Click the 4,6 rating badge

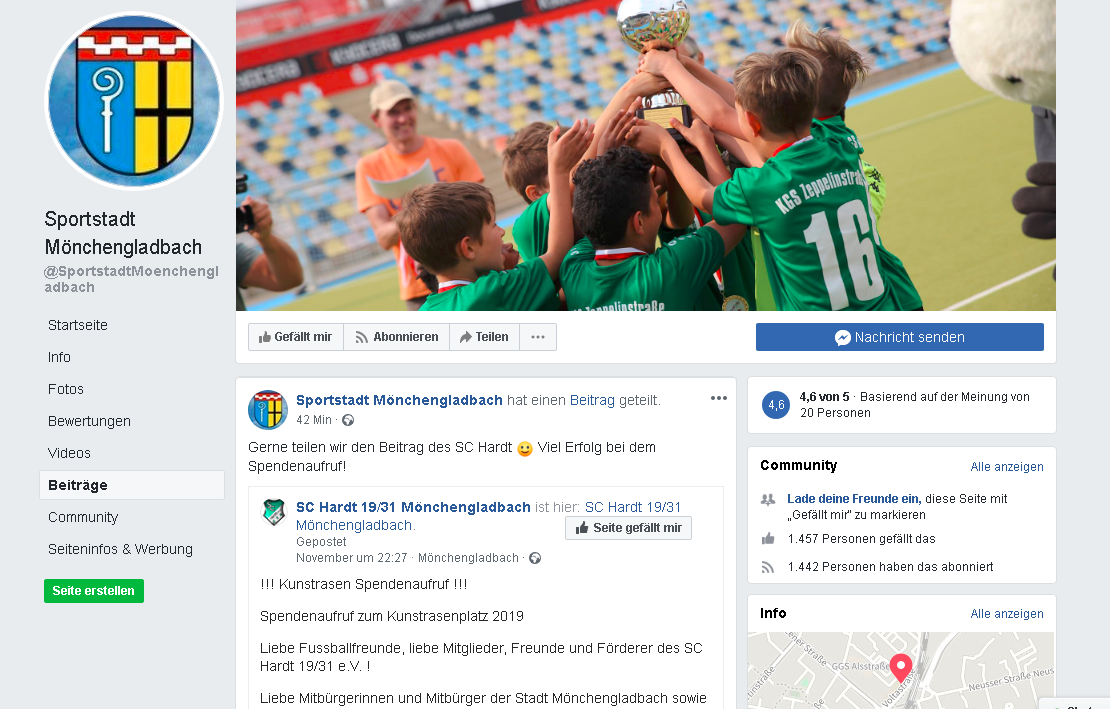pos(776,405)
